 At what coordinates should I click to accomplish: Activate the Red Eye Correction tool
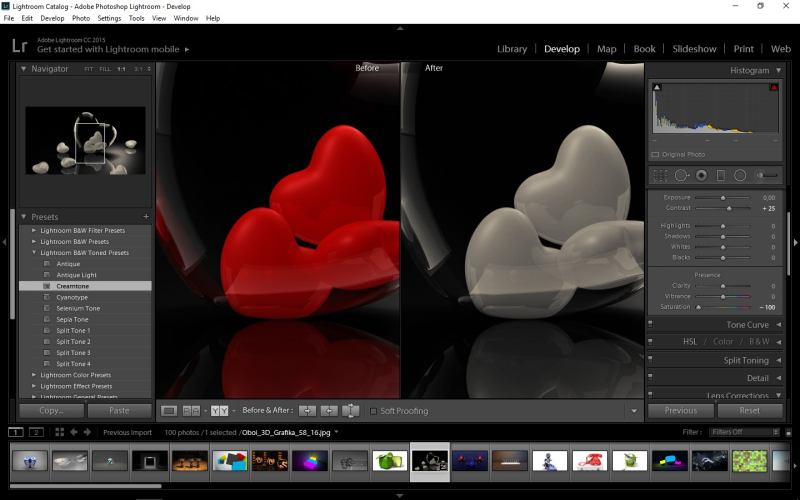[701, 175]
